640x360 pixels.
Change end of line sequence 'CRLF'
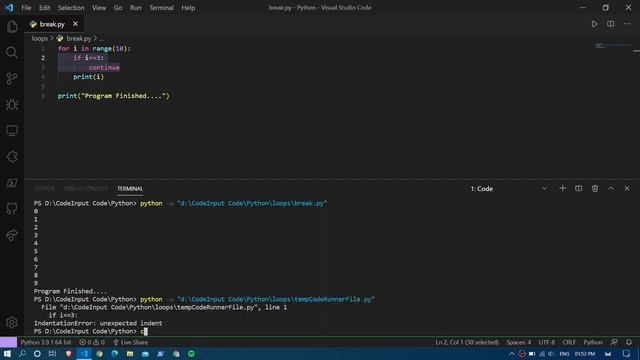tap(569, 342)
